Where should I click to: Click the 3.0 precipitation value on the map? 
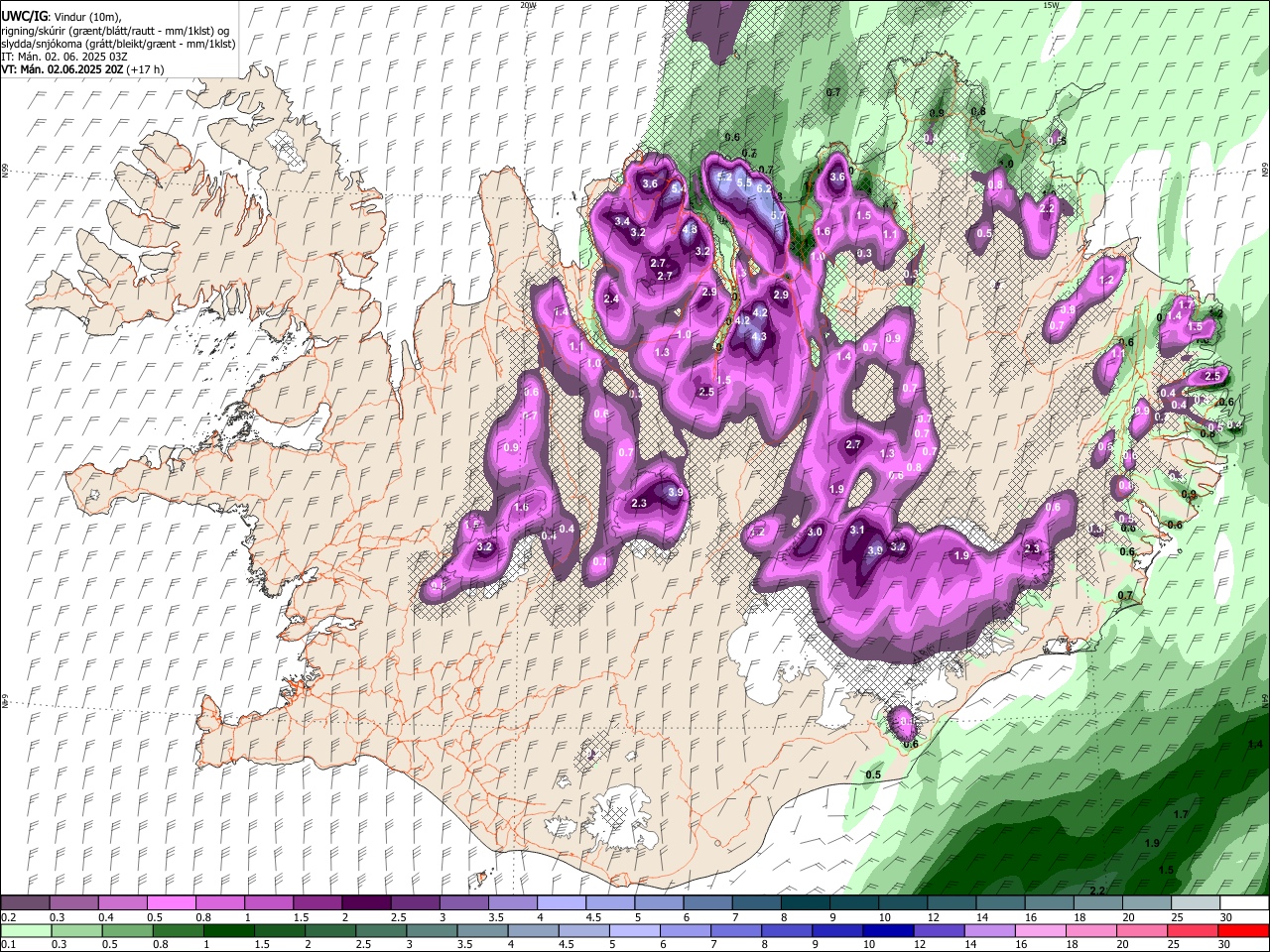coord(815,533)
